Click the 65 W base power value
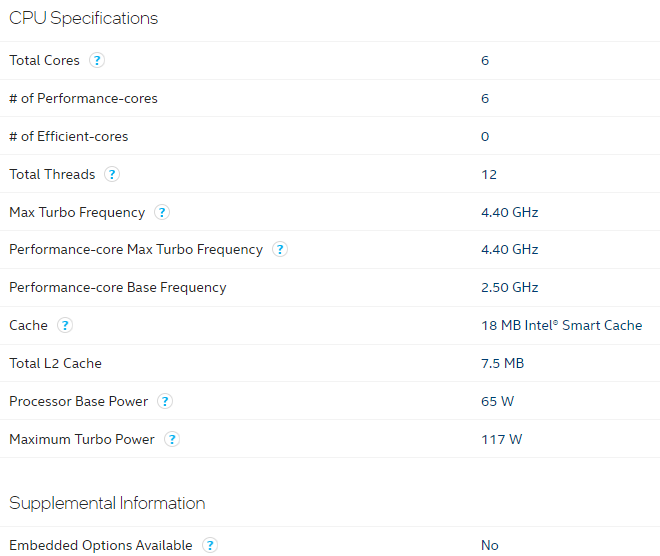Image resolution: width=660 pixels, height=556 pixels. click(x=497, y=401)
